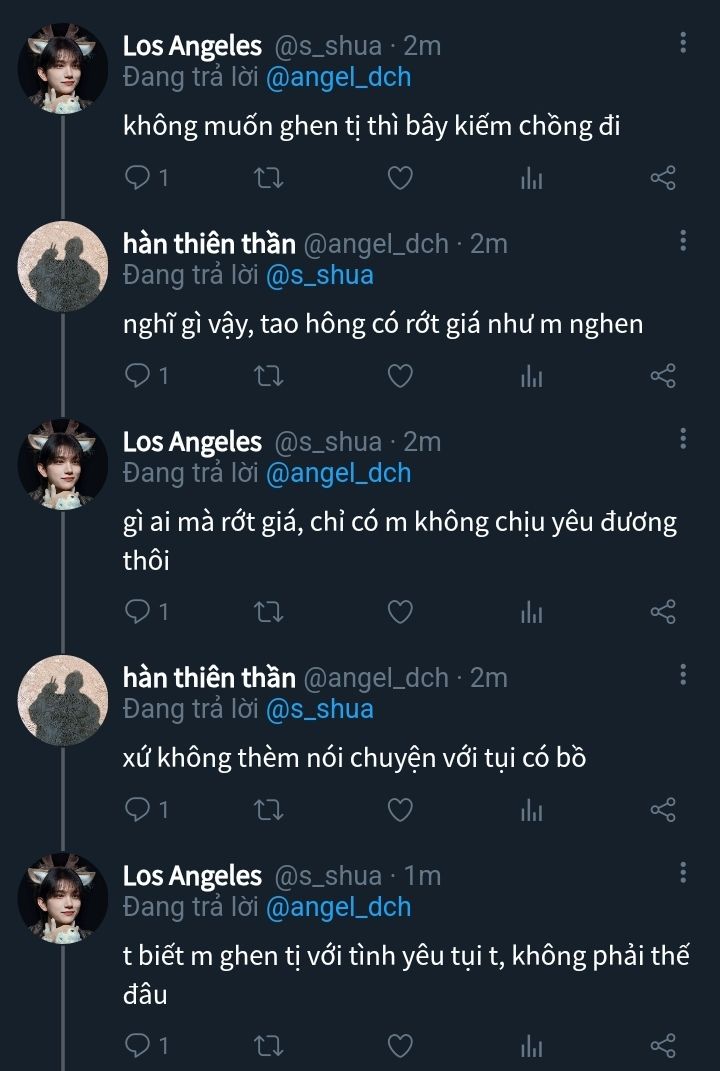
Task: View analytics for the "nghĩ gì vậy" tweet
Action: point(531,375)
